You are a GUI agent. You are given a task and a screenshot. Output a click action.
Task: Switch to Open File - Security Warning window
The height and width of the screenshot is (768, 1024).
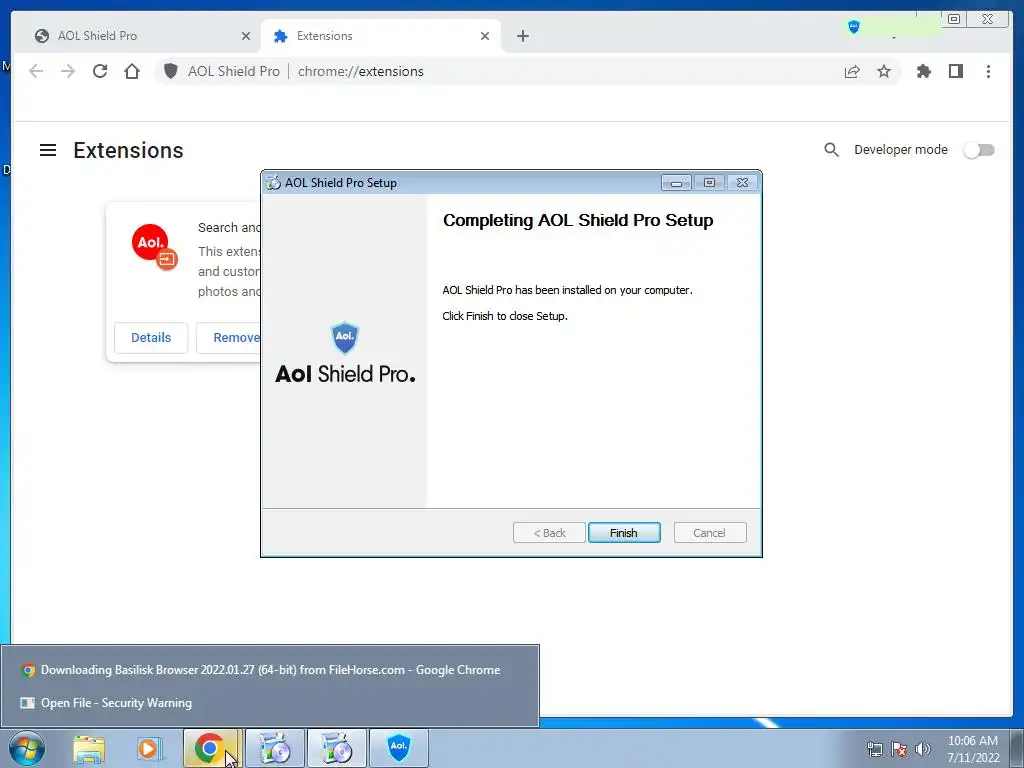click(x=270, y=703)
